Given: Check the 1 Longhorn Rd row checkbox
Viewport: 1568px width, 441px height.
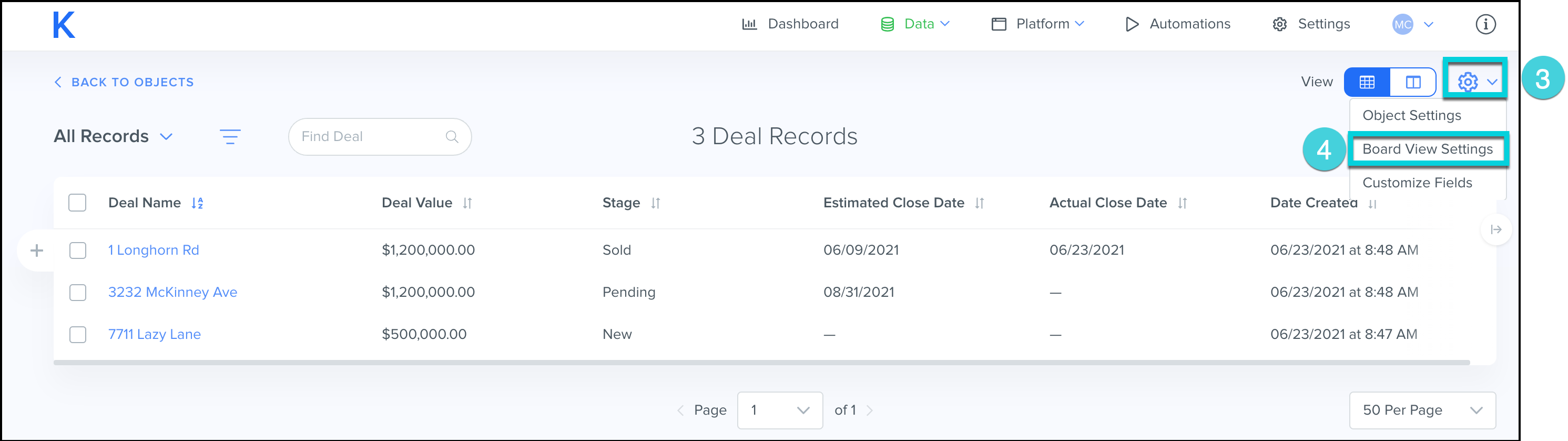Looking at the screenshot, I should pos(77,250).
